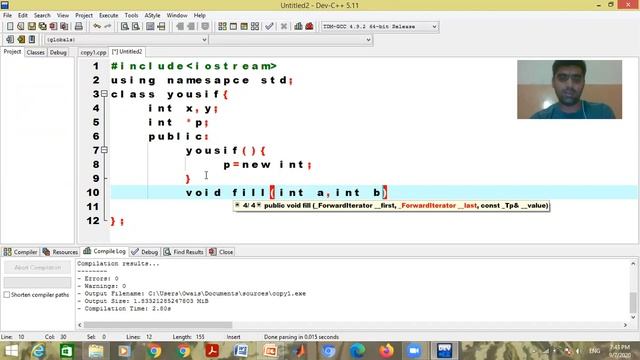Viewport: 640px width, 360px height.
Task: Click the Goto Bookmark icon in second toolbar
Action: click(32, 40)
